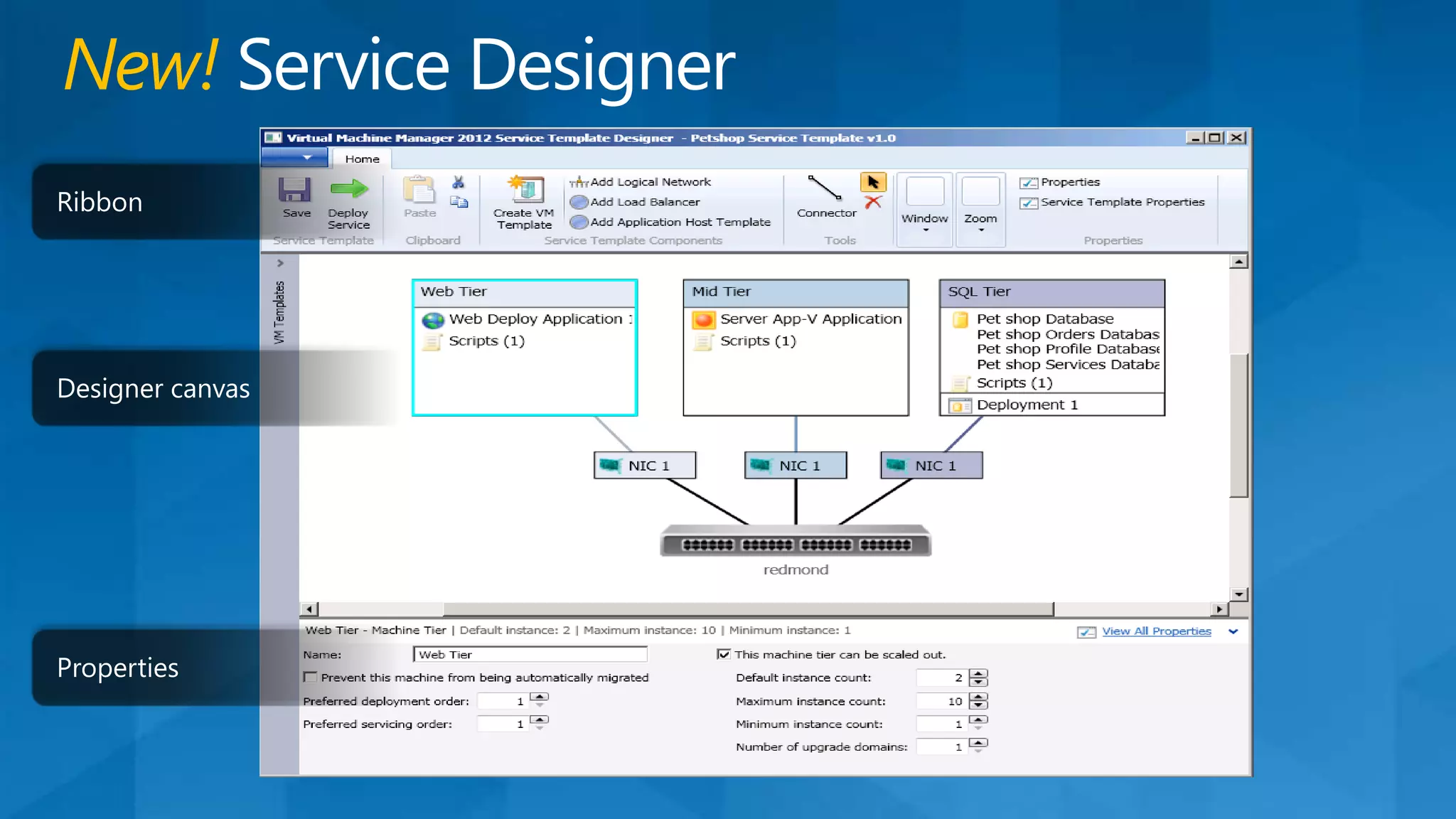Click the red X delete tool
Viewport: 1456px width, 819px height.
873,203
